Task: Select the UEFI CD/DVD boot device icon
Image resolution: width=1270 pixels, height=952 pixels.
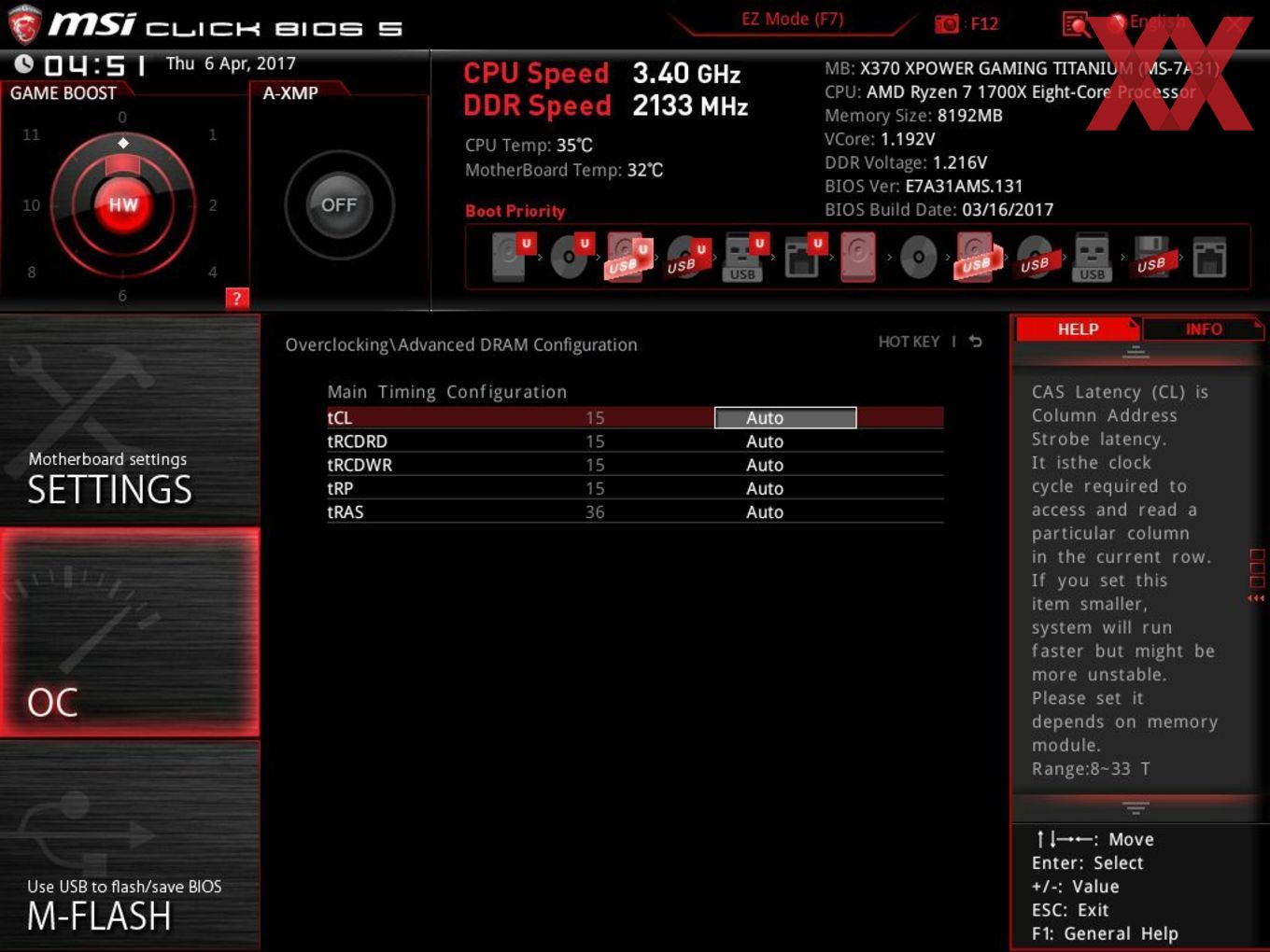Action: click(x=571, y=258)
